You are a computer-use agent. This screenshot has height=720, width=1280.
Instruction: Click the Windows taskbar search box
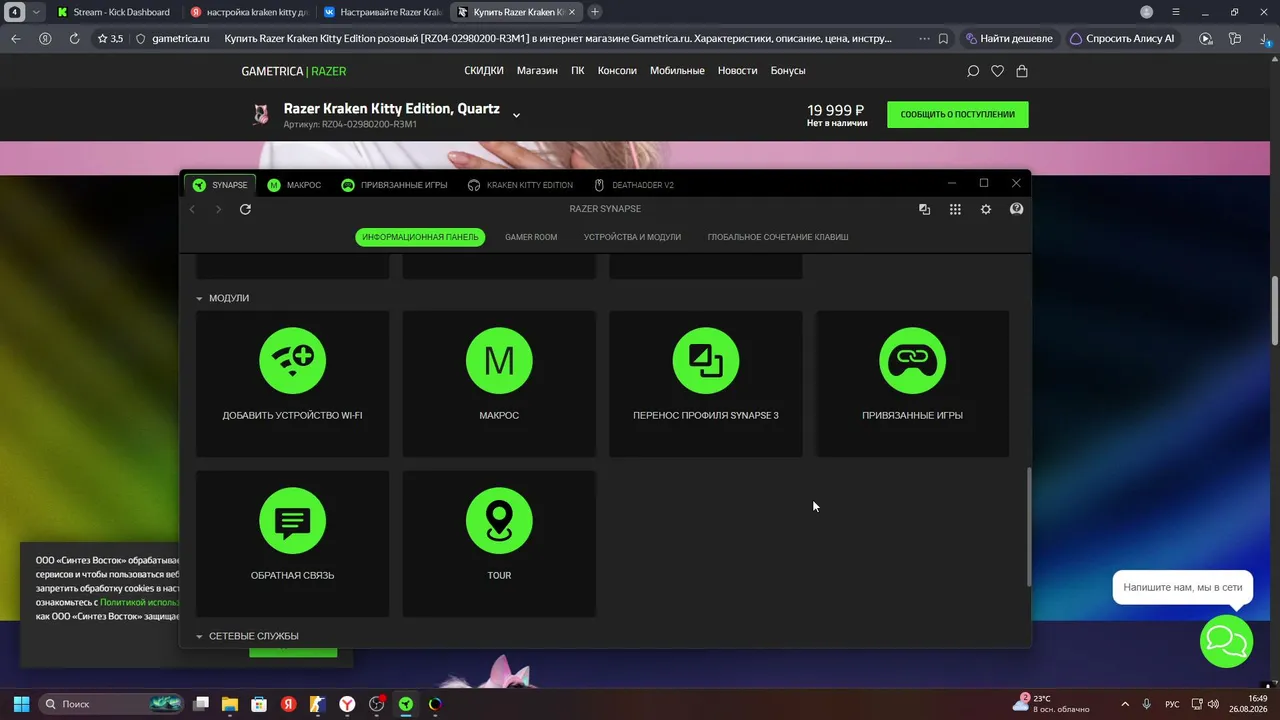click(111, 704)
